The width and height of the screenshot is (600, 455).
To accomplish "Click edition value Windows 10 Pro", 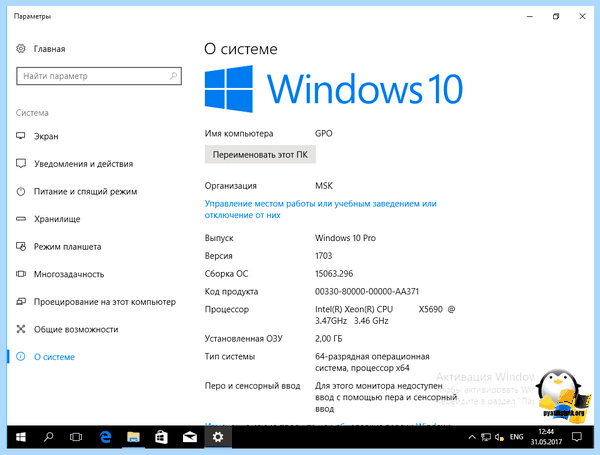I will [345, 238].
